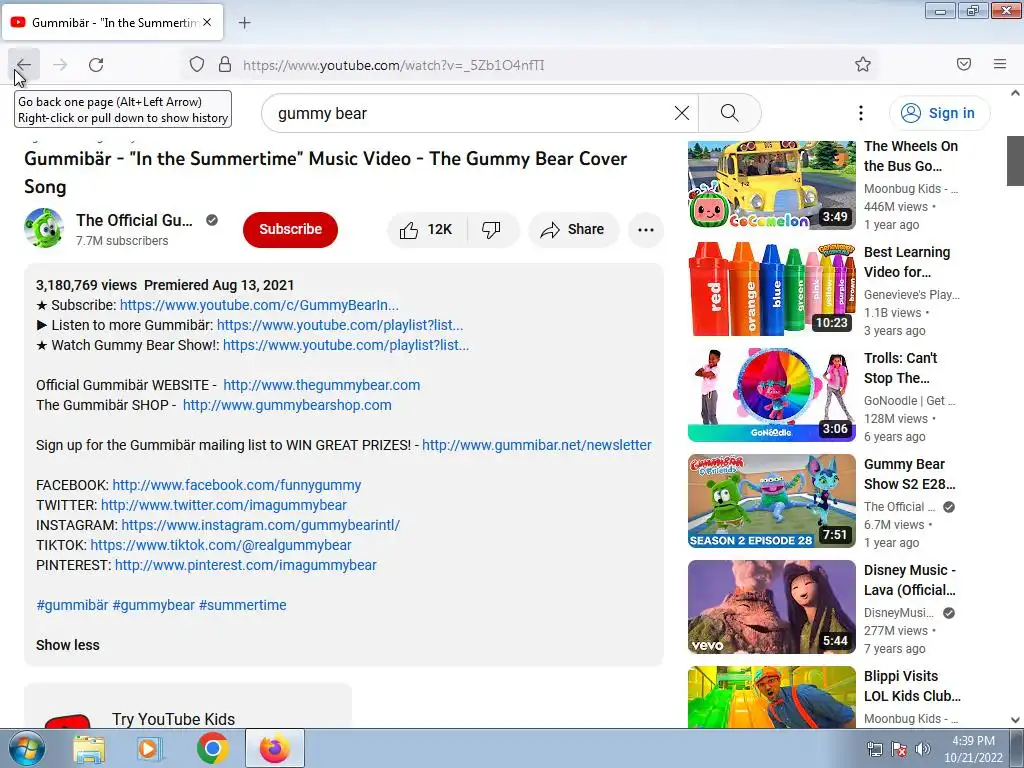
Task: Click the #gummybear hashtag
Action: click(153, 605)
